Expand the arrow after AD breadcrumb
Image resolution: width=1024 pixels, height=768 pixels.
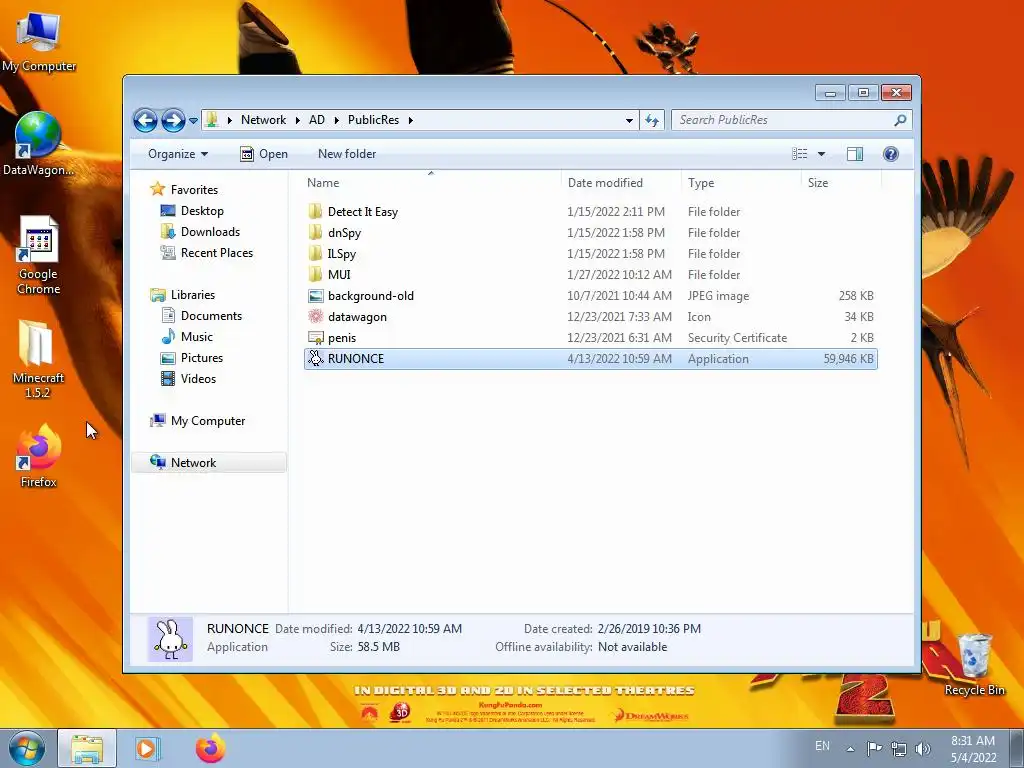click(x=336, y=120)
